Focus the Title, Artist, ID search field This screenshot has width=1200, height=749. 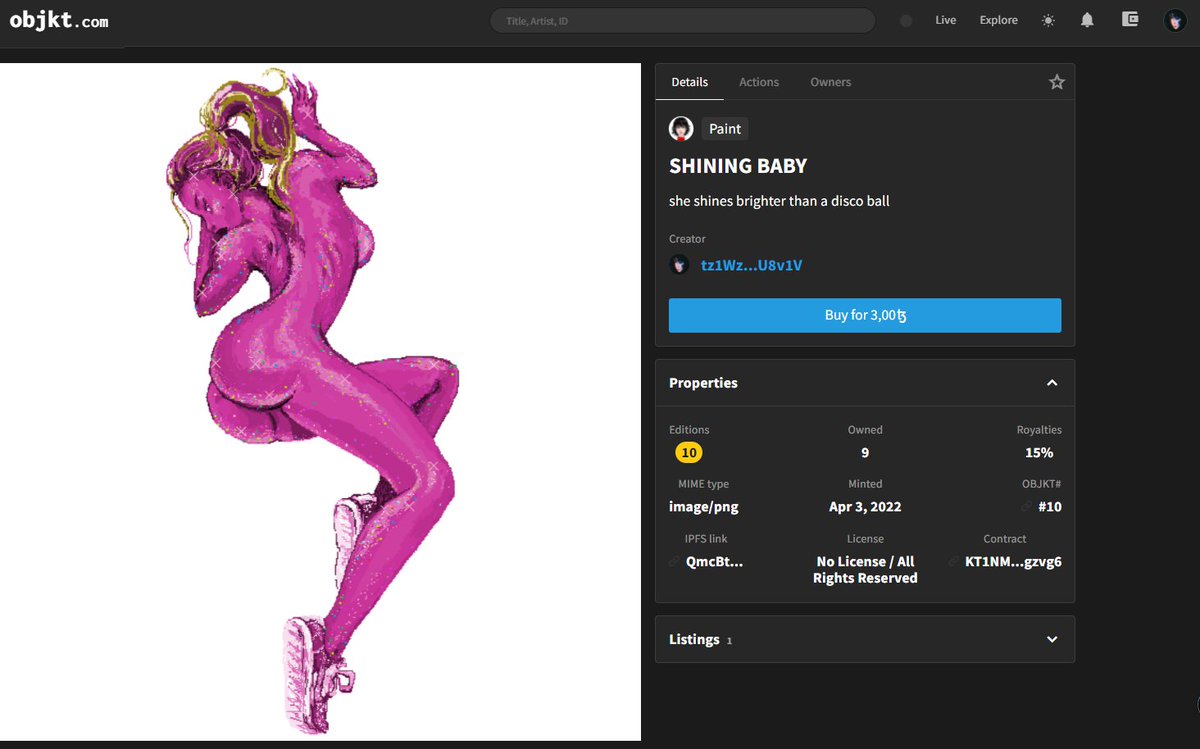[x=682, y=21]
